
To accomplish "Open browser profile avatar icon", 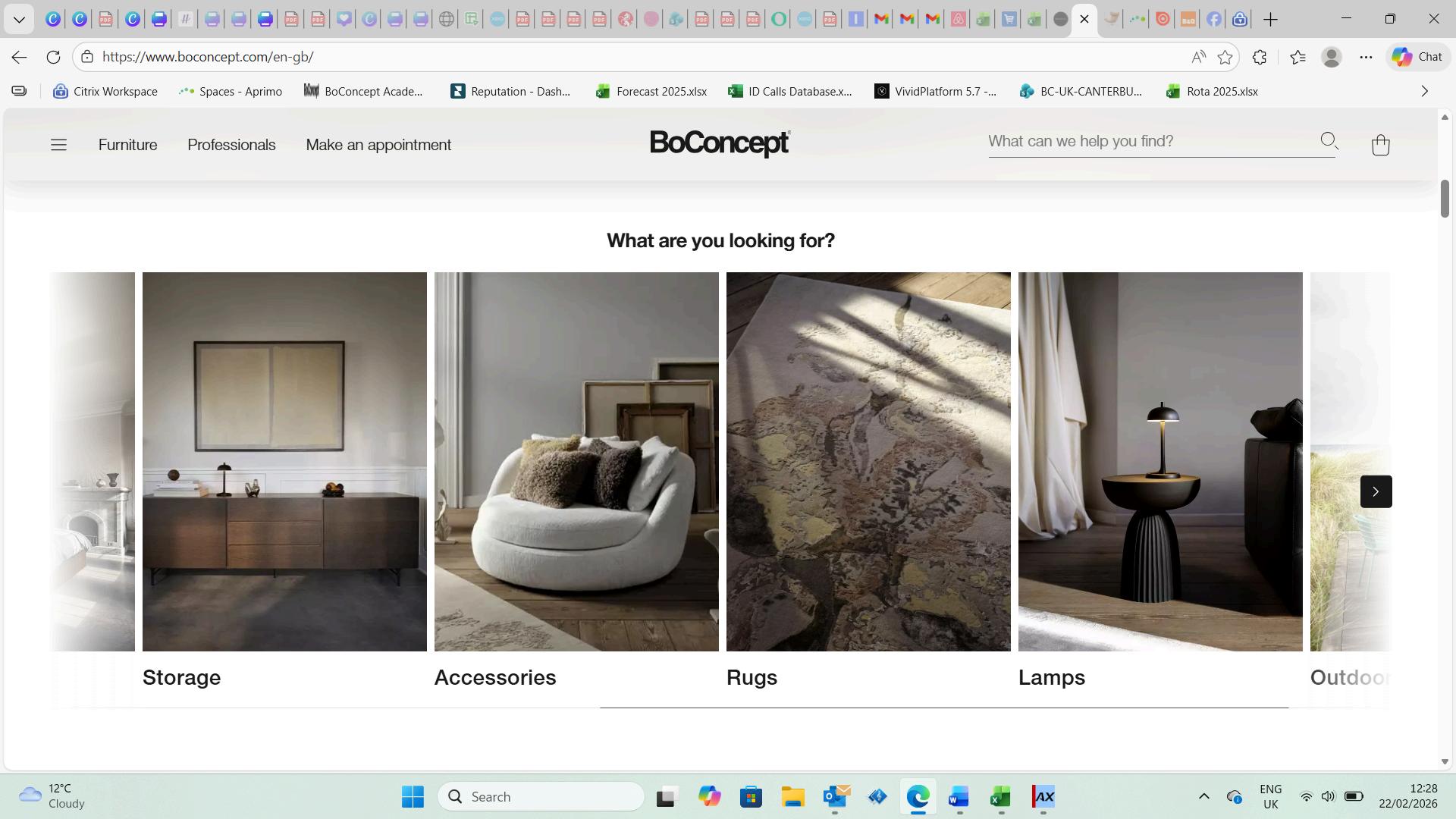I will [x=1331, y=57].
